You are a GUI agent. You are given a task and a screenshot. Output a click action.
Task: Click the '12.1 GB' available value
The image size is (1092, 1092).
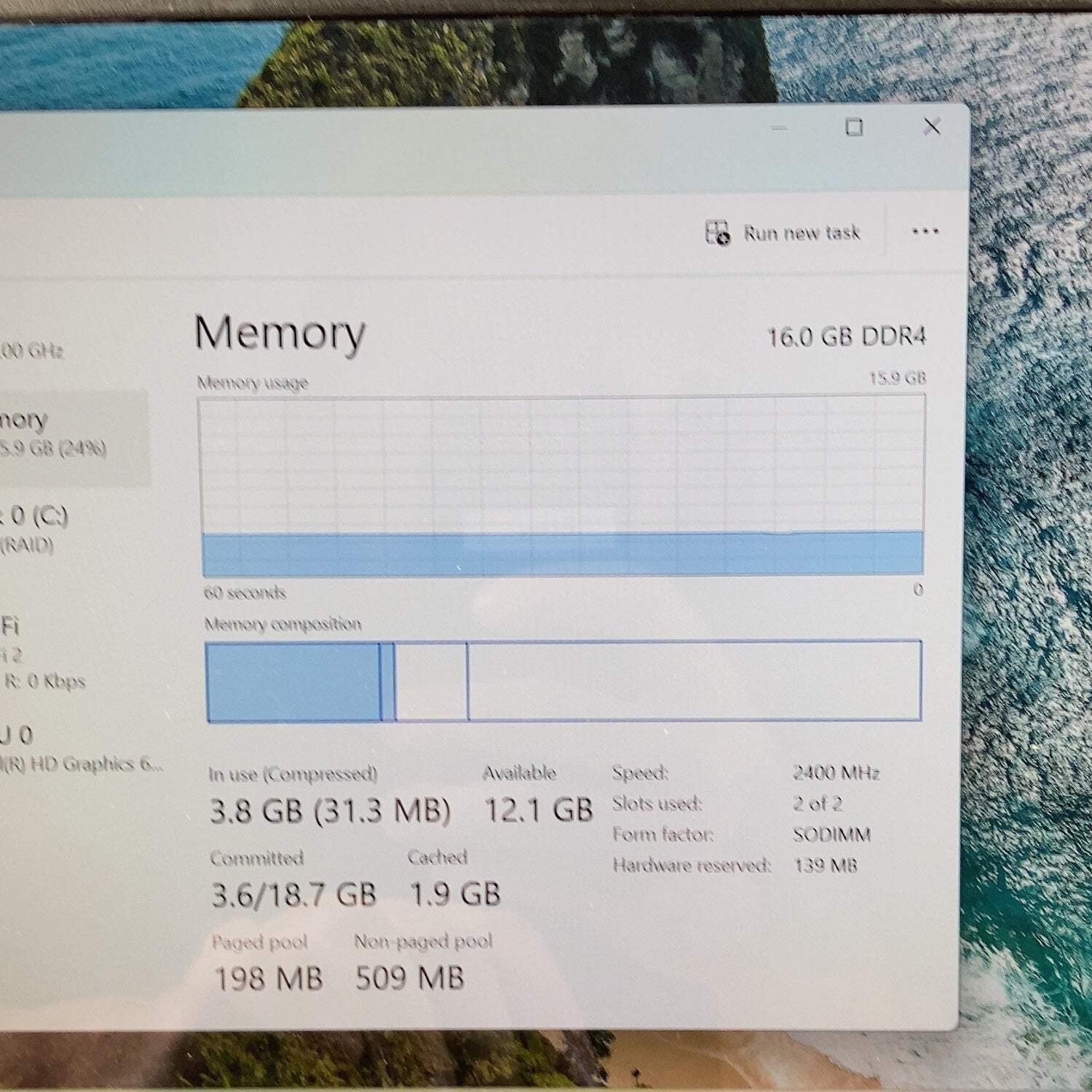click(539, 810)
